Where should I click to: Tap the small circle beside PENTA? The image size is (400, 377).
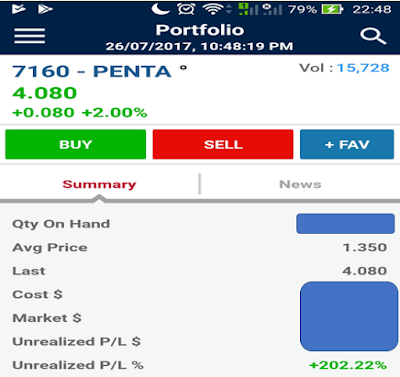click(x=183, y=68)
